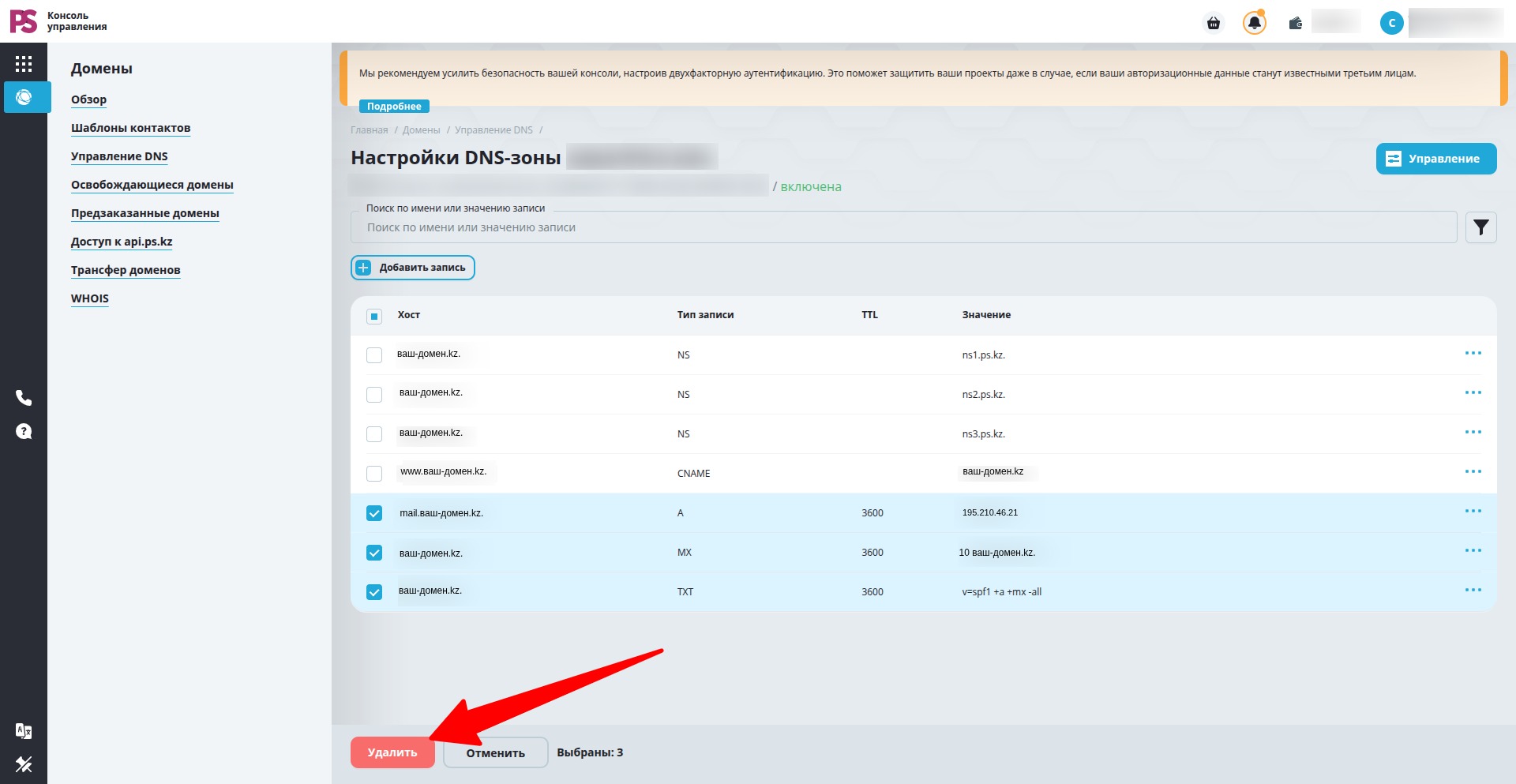Open actions menu for CNAME row

[x=1473, y=471]
